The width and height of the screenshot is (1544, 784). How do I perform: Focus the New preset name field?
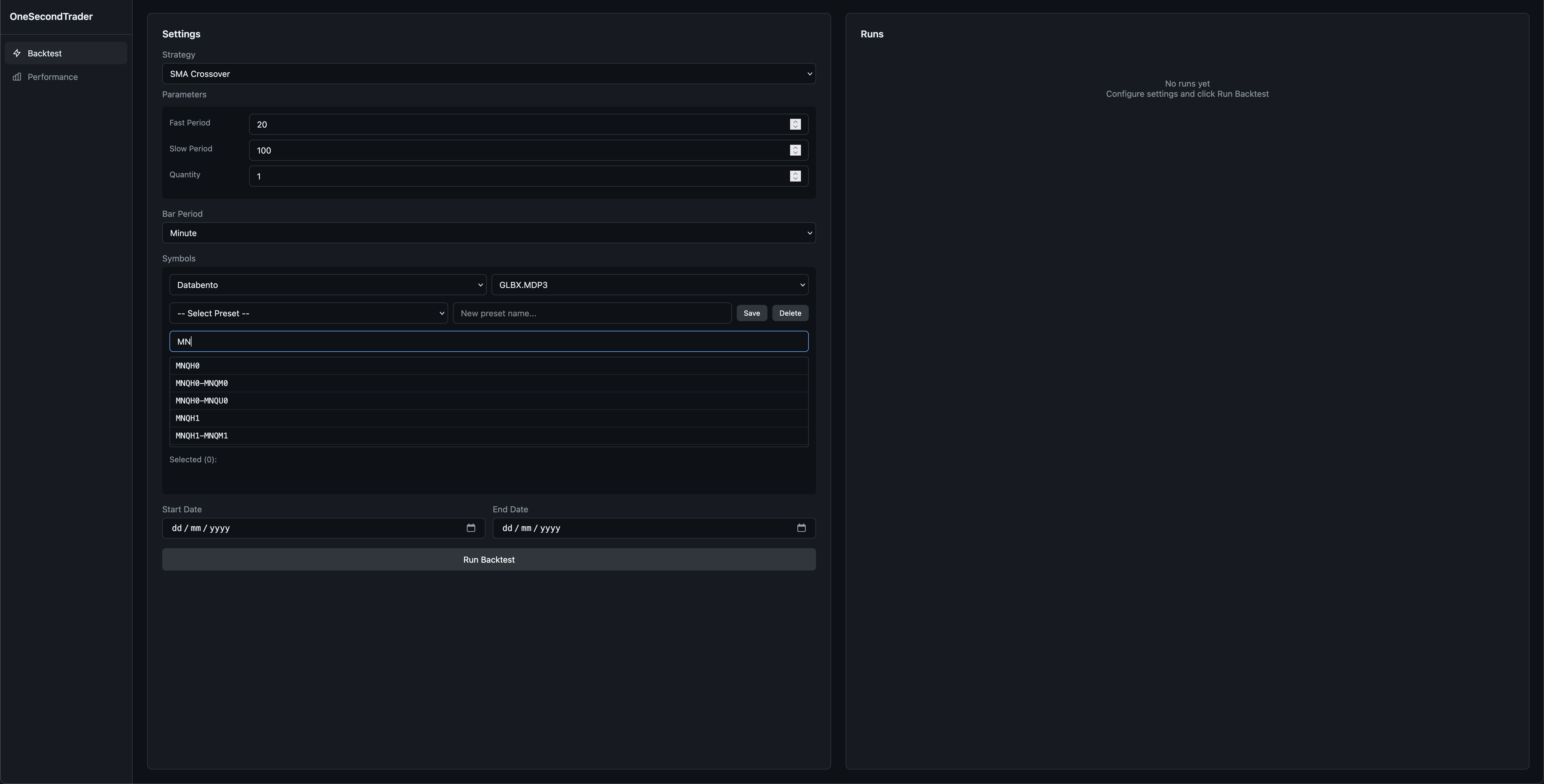click(x=592, y=314)
